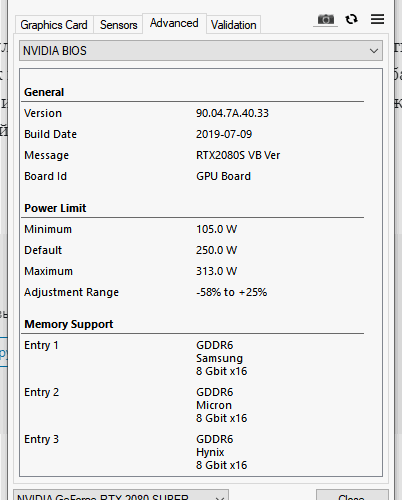This screenshot has width=402, height=500.
Task: Click the Default label under Power Limit
Action: coord(43,250)
